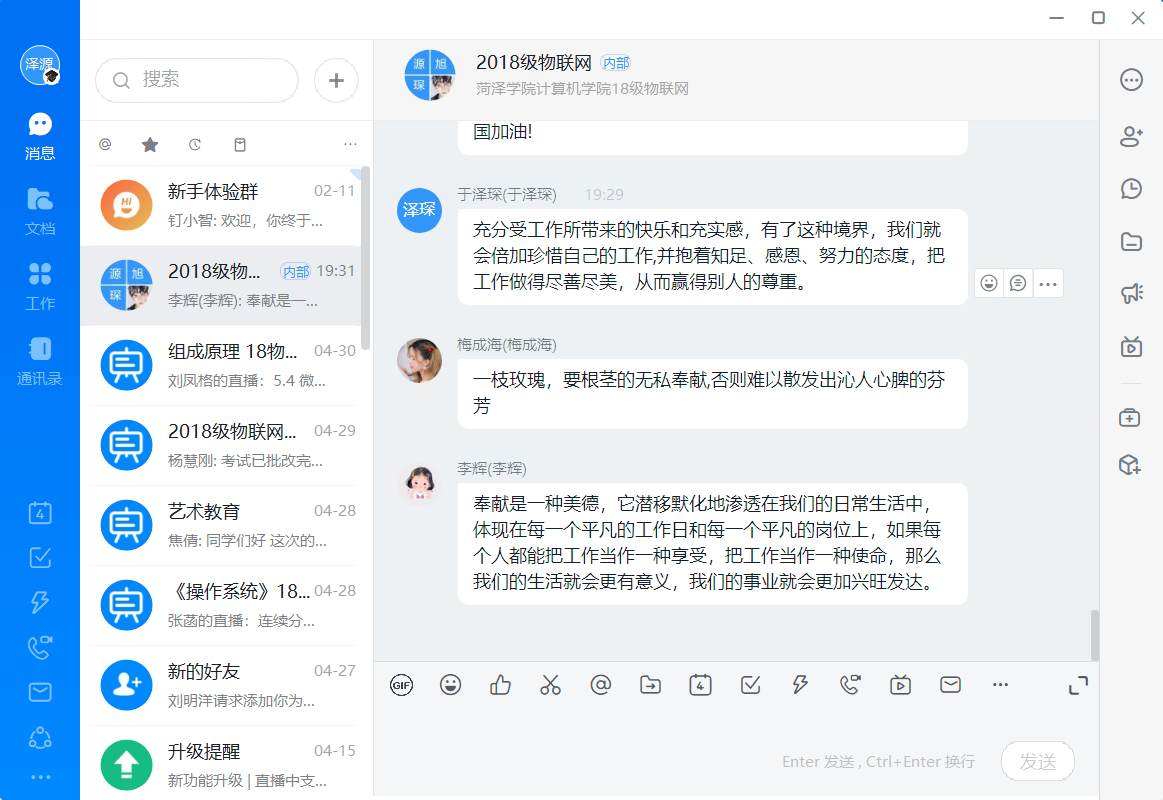Viewport: 1163px width, 800px height.
Task: Open group announcements megaphone icon
Action: 1131,293
